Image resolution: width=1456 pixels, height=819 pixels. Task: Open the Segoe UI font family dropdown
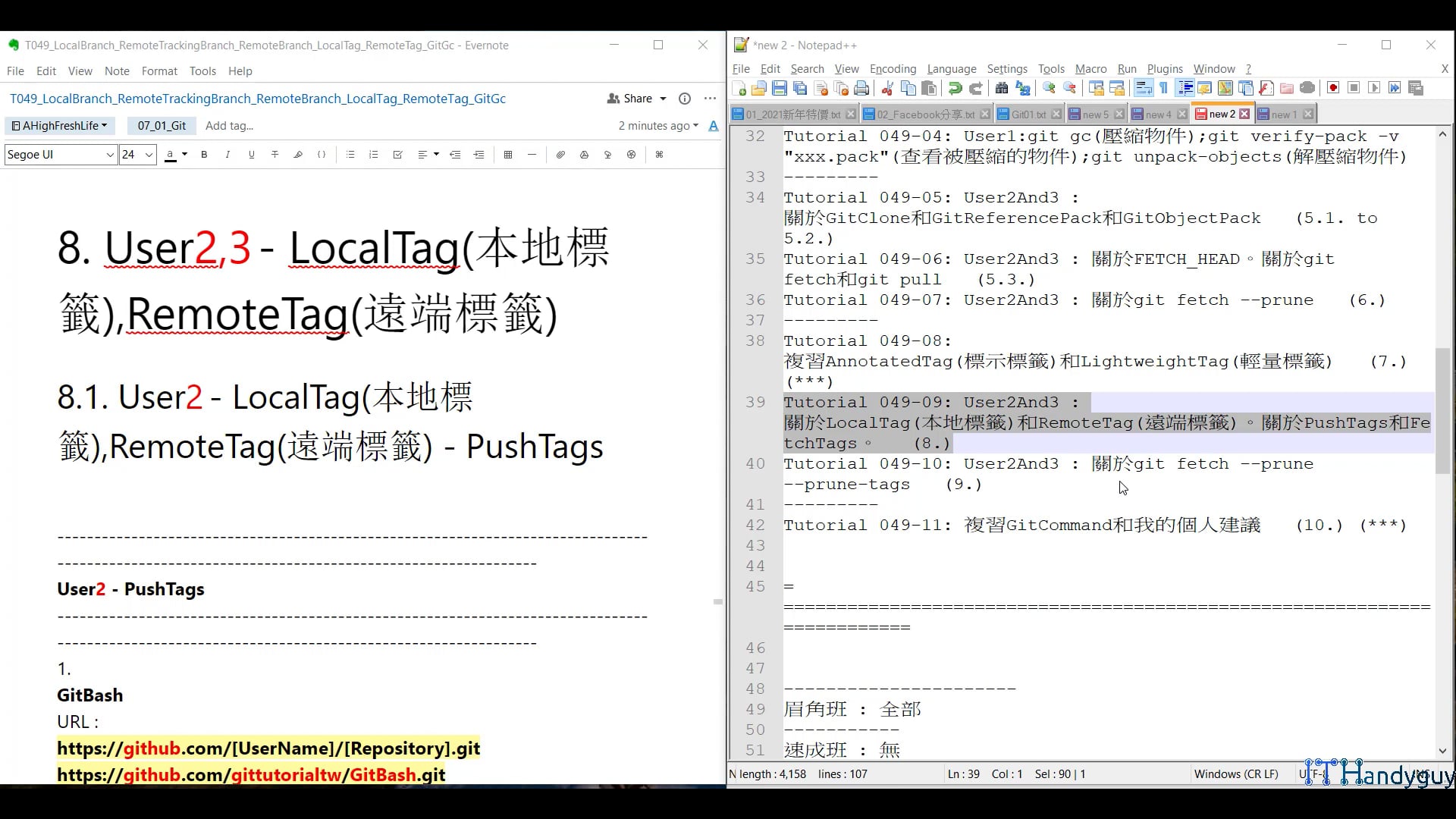coord(60,155)
